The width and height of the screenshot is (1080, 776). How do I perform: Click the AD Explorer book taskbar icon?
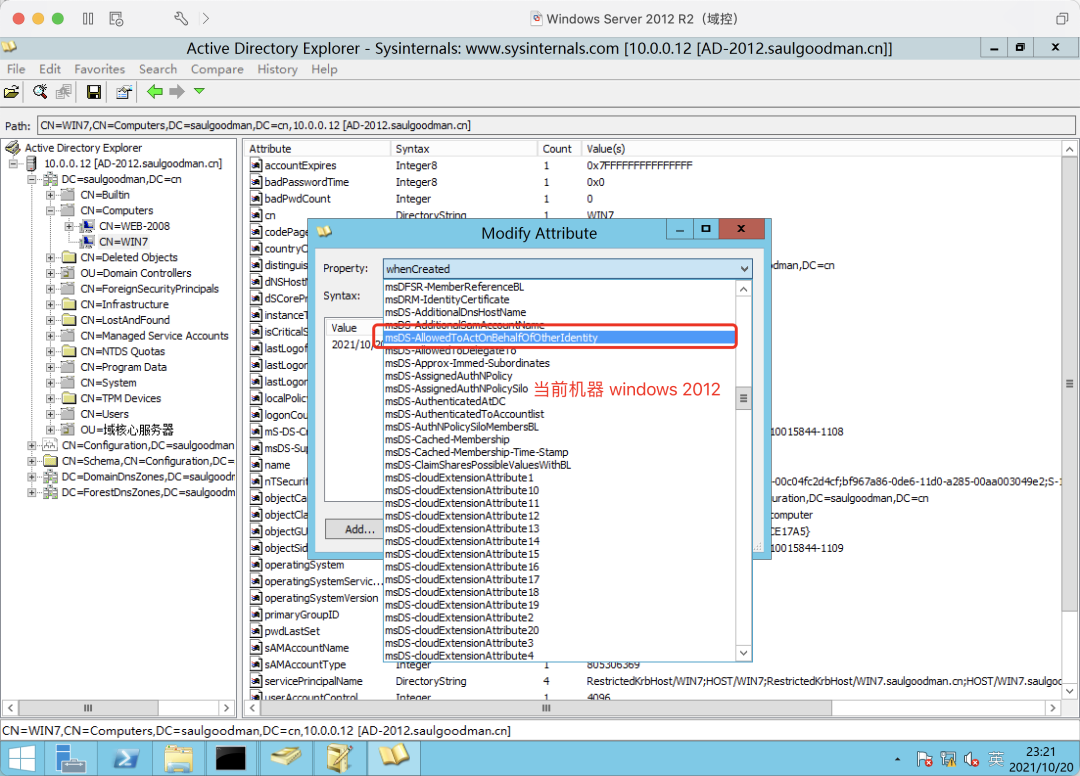393,757
